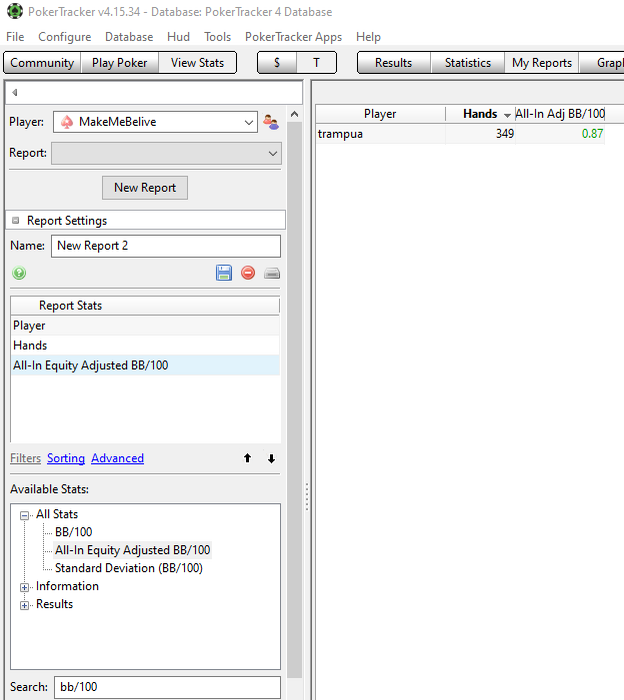The width and height of the screenshot is (624, 700).
Task: Open the Configure menu
Action: click(65, 37)
